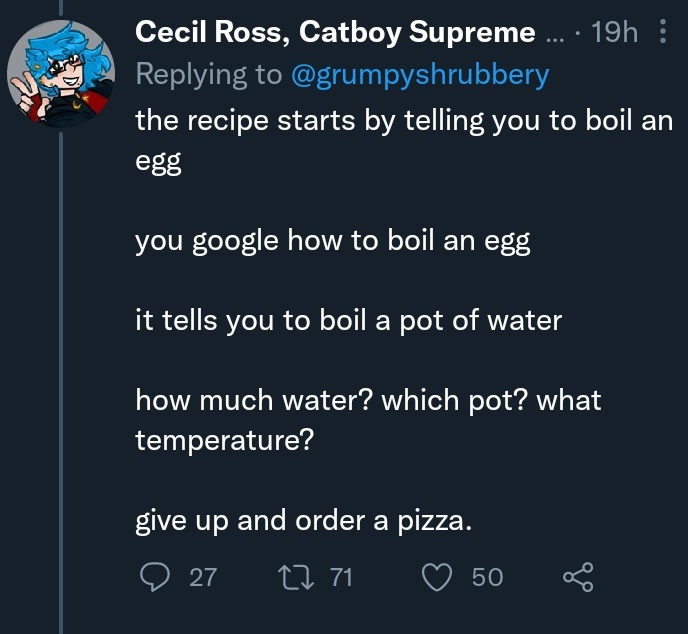Screen dimensions: 688x634
Task: Open the three-dot more options menu
Action: point(663,31)
